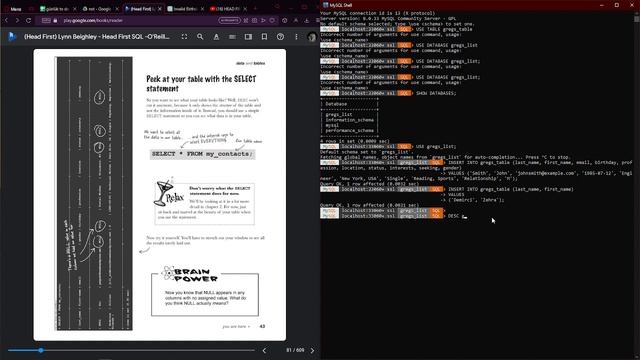Image resolution: width=640 pixels, height=360 pixels.
Task: Click the SELECT * FROM my_contacts code
Action: click(x=202, y=154)
